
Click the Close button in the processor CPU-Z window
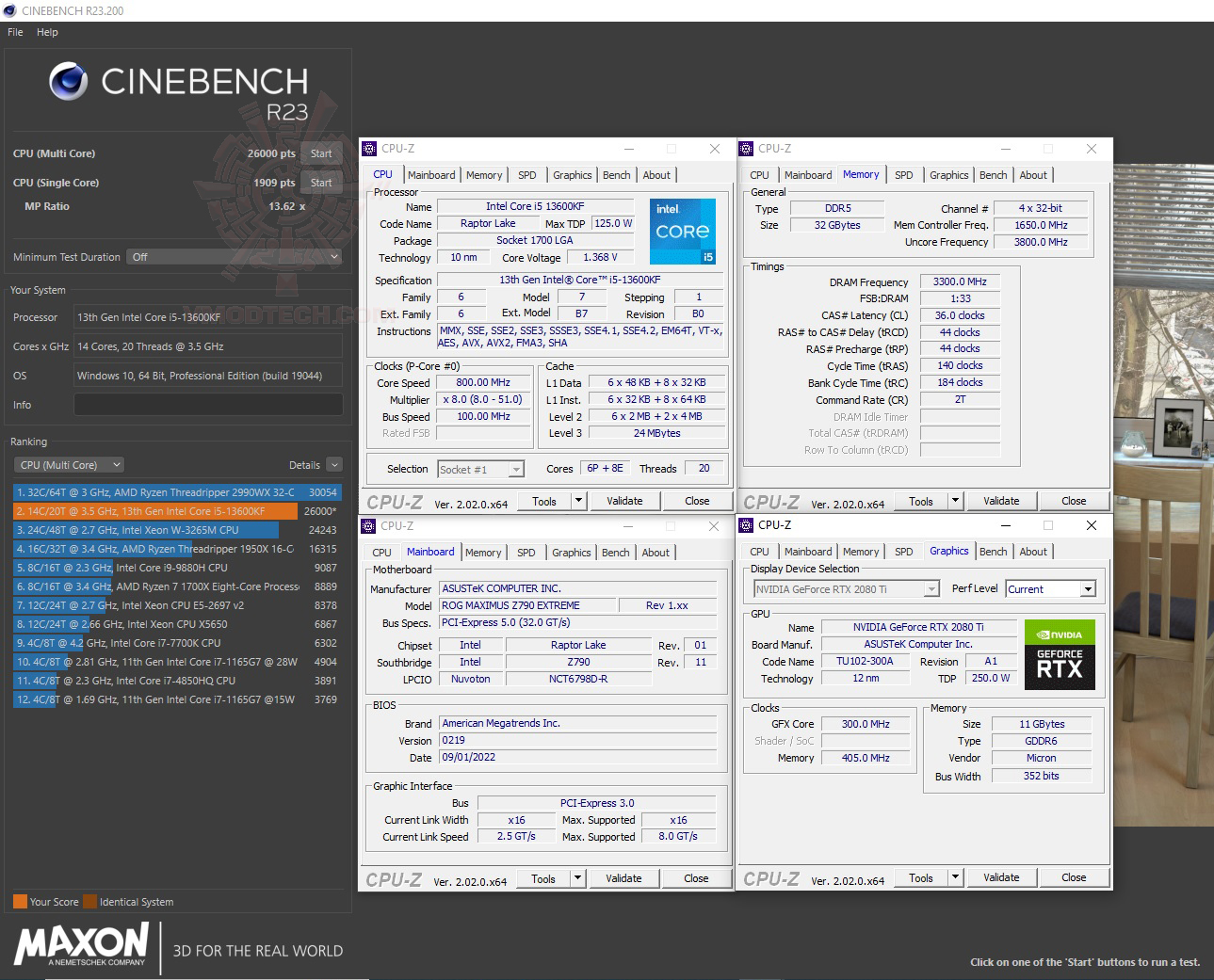(697, 501)
